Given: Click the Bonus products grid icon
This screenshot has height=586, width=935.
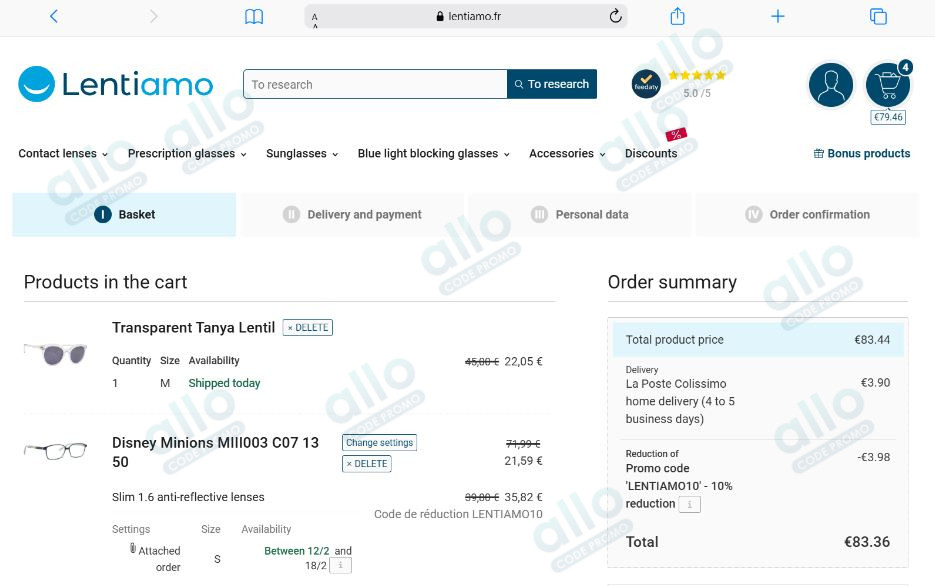Looking at the screenshot, I should pyautogui.click(x=821, y=153).
